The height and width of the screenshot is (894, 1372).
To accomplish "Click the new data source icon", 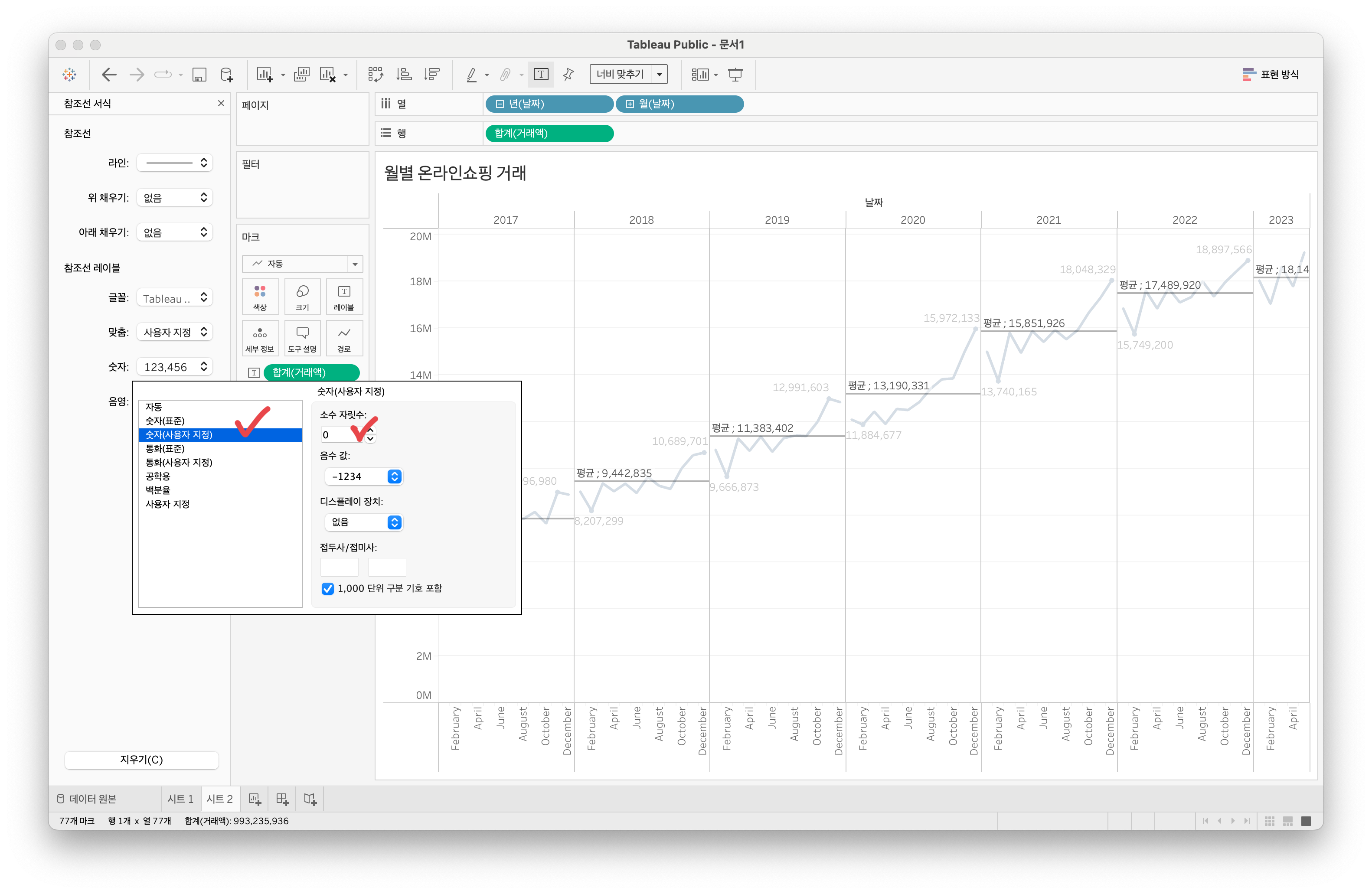I will click(x=227, y=75).
